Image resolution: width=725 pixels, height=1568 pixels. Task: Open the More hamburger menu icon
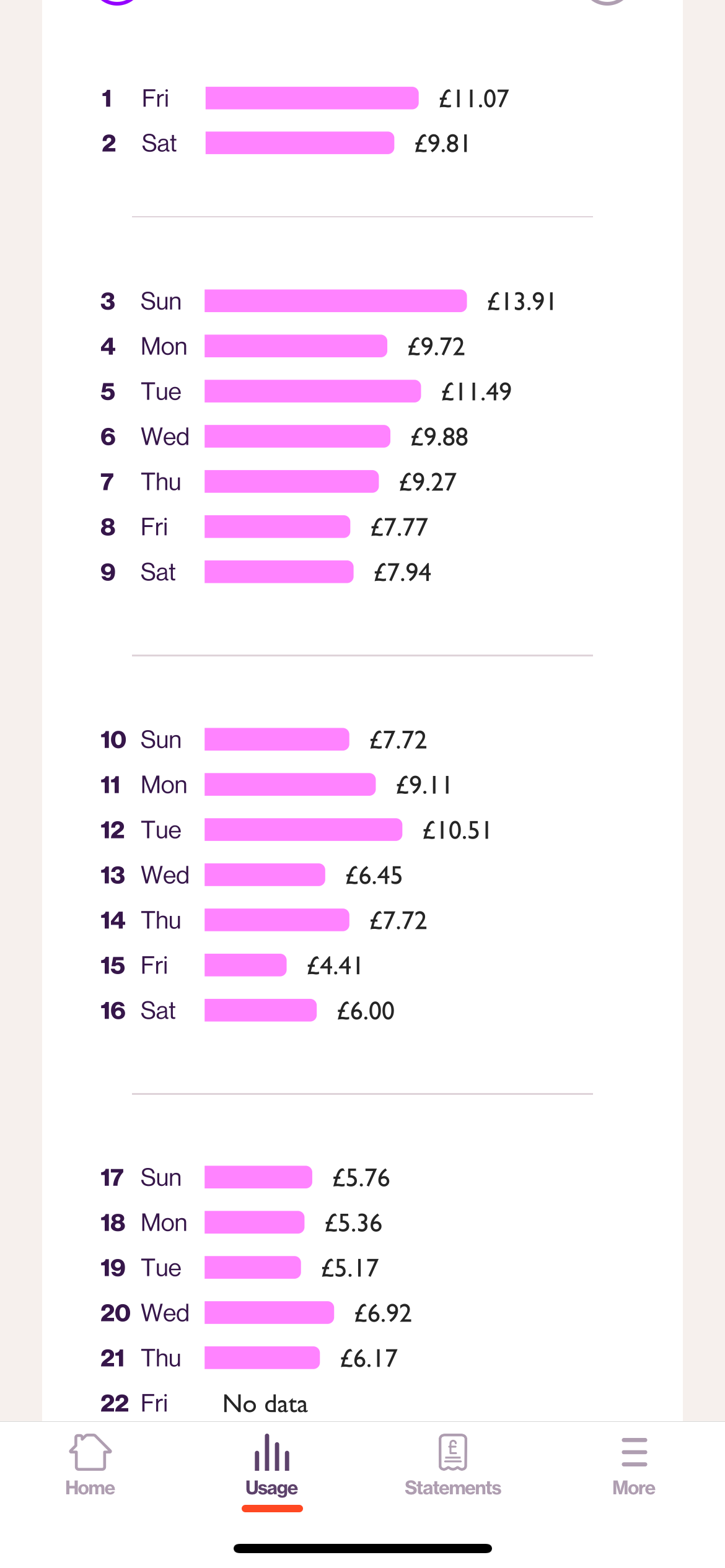tap(634, 1452)
